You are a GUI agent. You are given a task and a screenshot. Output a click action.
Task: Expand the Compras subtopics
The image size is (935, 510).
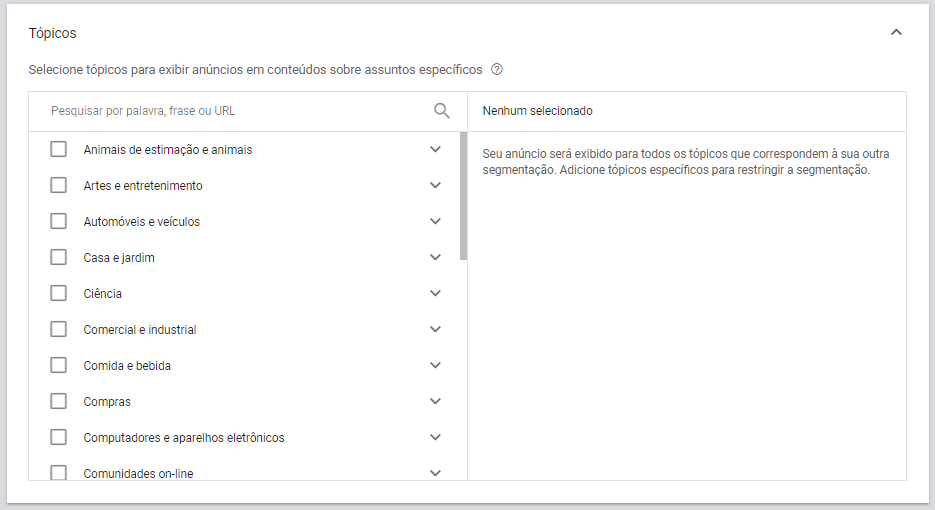click(x=435, y=401)
